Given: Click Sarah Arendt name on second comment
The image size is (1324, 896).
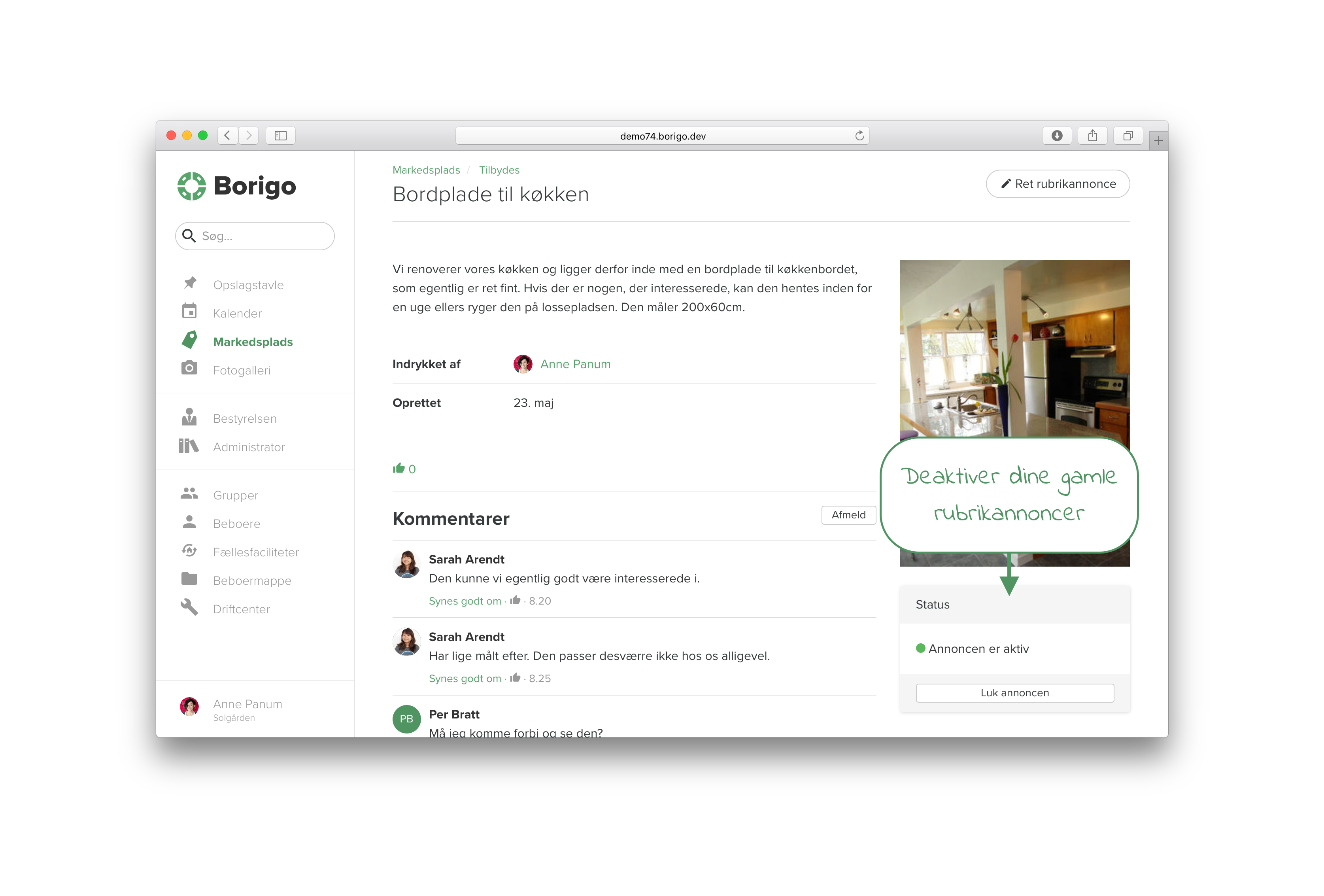Looking at the screenshot, I should pyautogui.click(x=467, y=637).
